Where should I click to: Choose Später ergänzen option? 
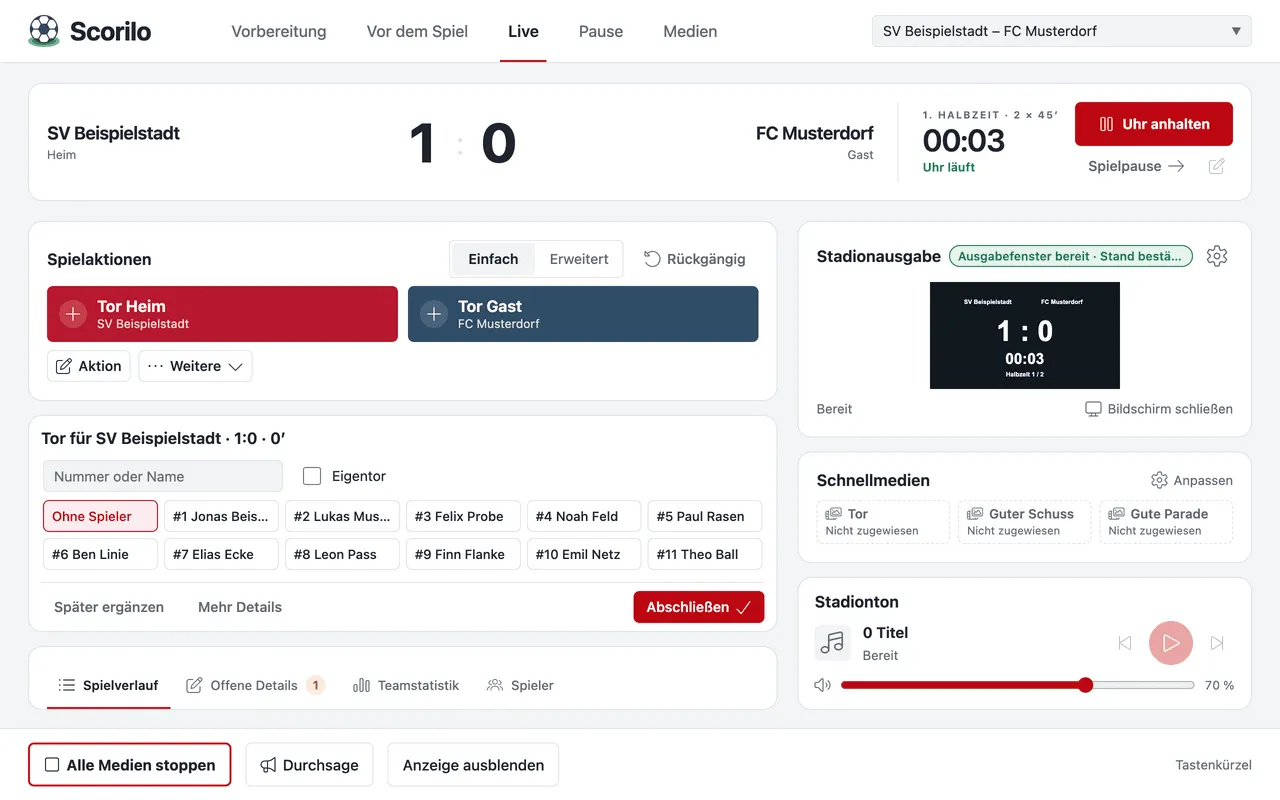[109, 607]
